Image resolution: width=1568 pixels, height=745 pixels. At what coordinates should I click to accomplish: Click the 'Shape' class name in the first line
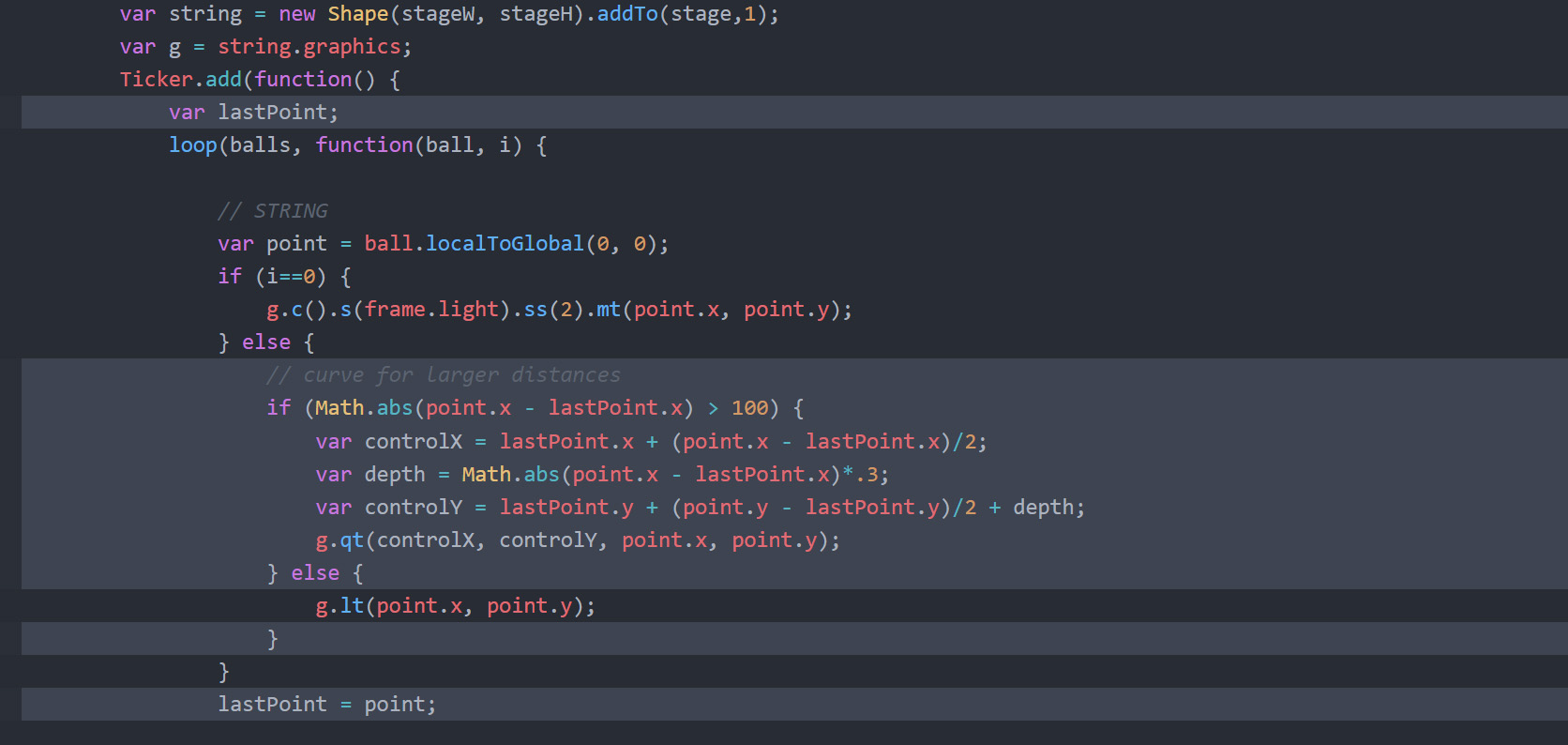click(358, 14)
